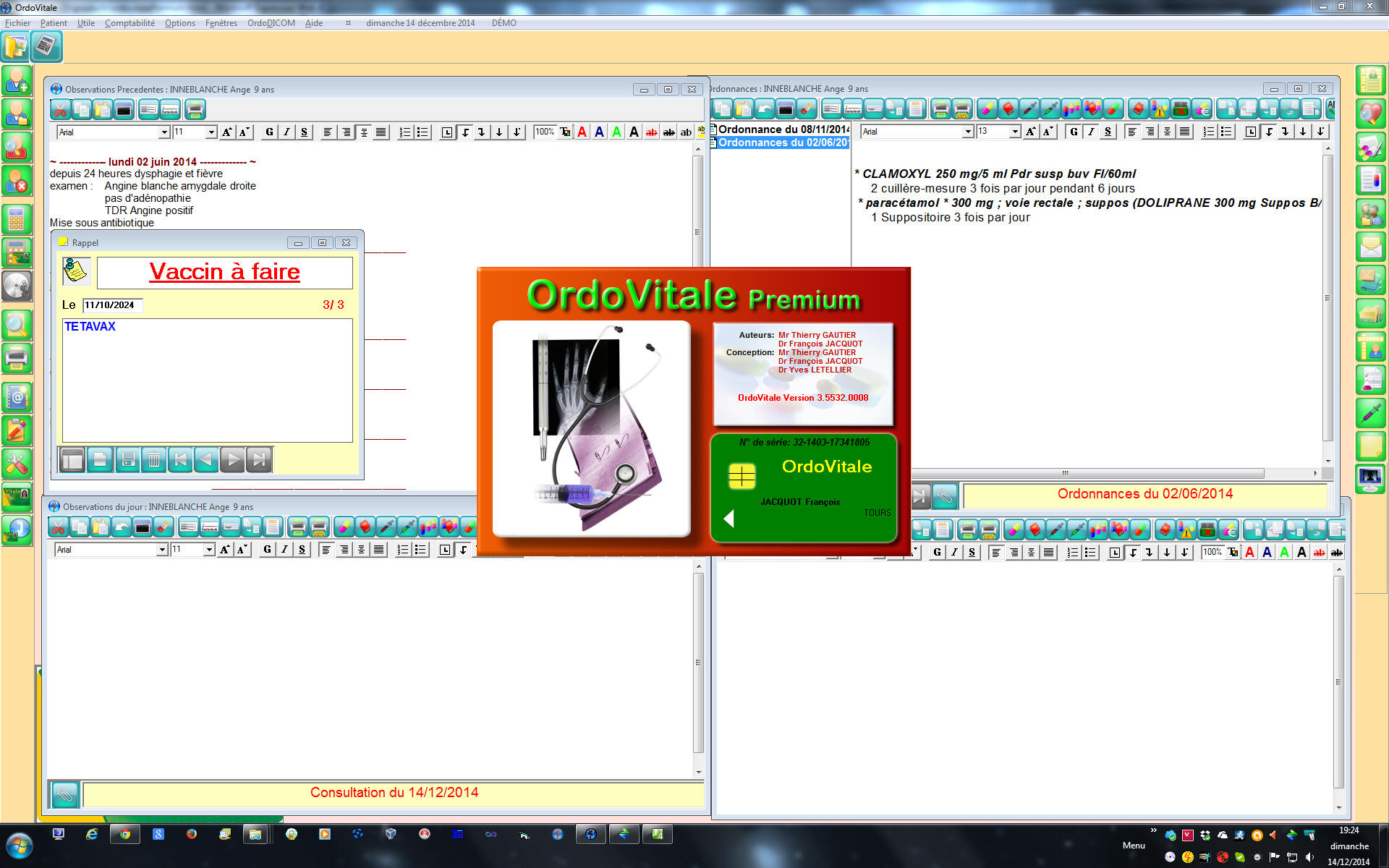
Task: Pick the red text color A
Action: pos(582,132)
